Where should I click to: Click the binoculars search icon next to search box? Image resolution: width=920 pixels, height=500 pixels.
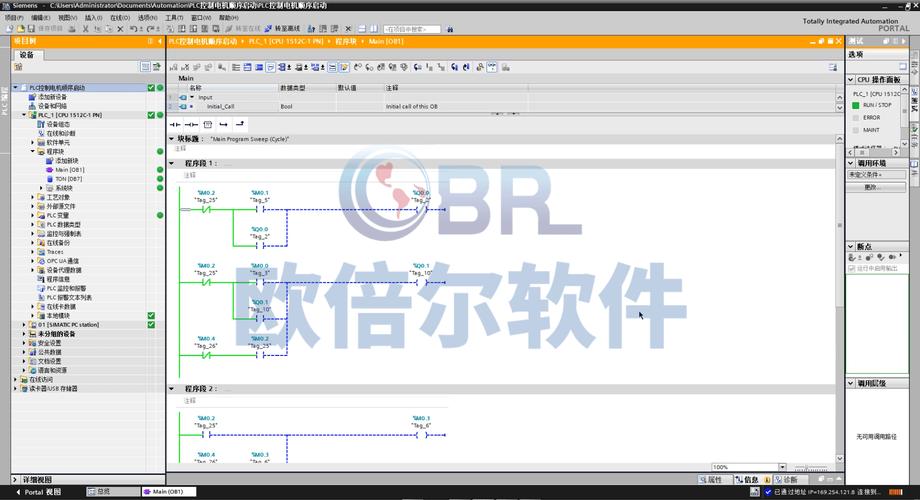click(450, 29)
